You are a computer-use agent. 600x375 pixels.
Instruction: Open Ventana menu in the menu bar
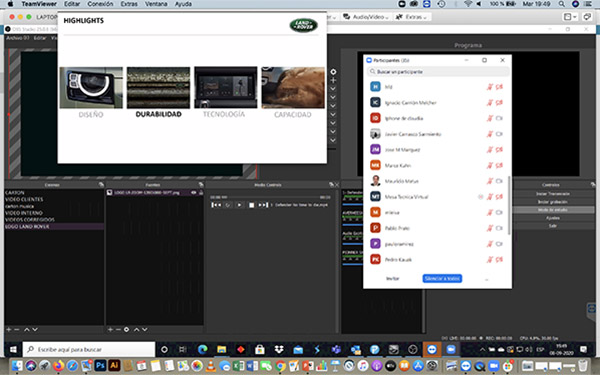tap(156, 4)
